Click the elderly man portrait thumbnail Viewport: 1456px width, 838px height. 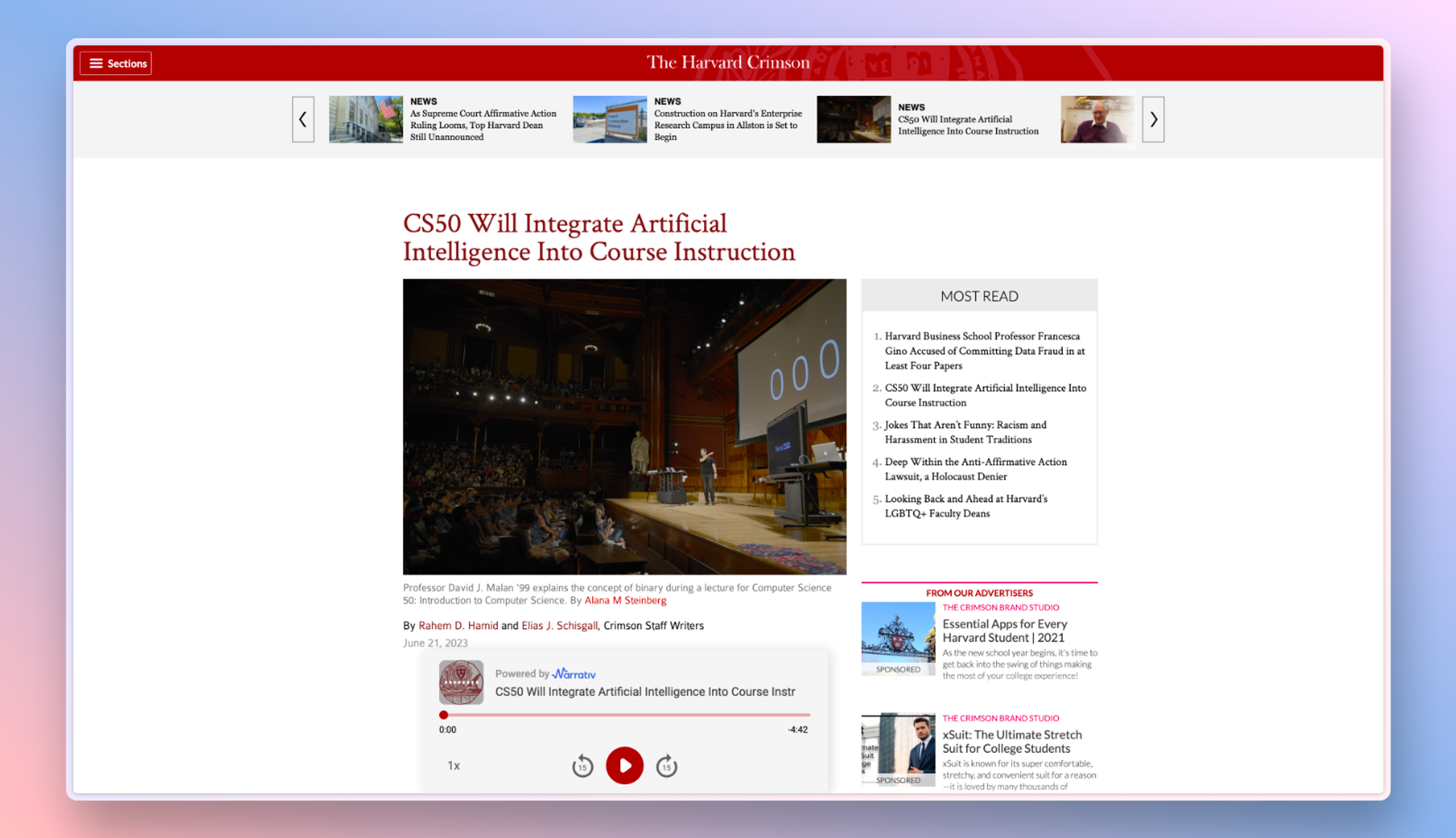(x=1097, y=119)
